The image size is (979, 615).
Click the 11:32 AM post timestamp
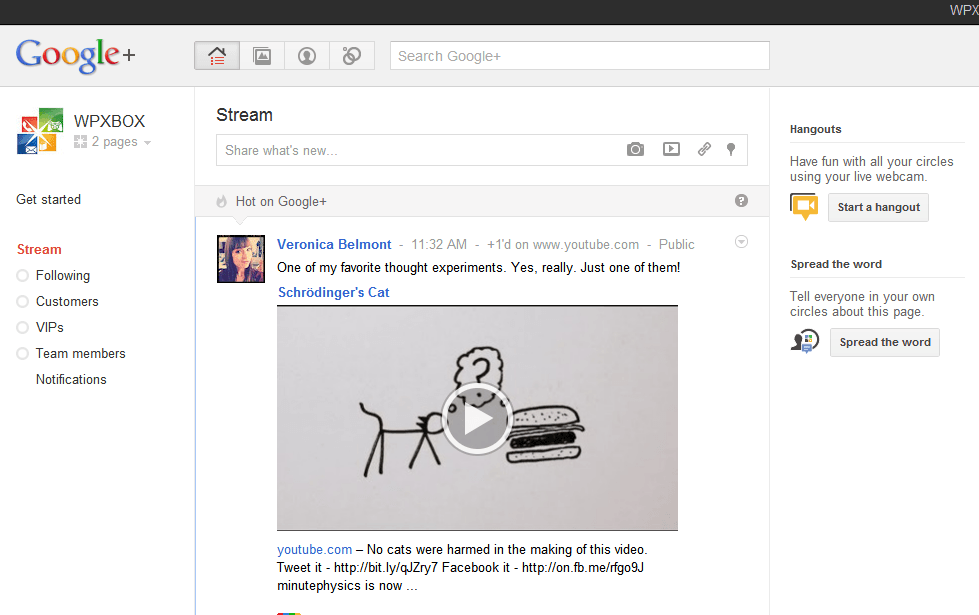439,244
